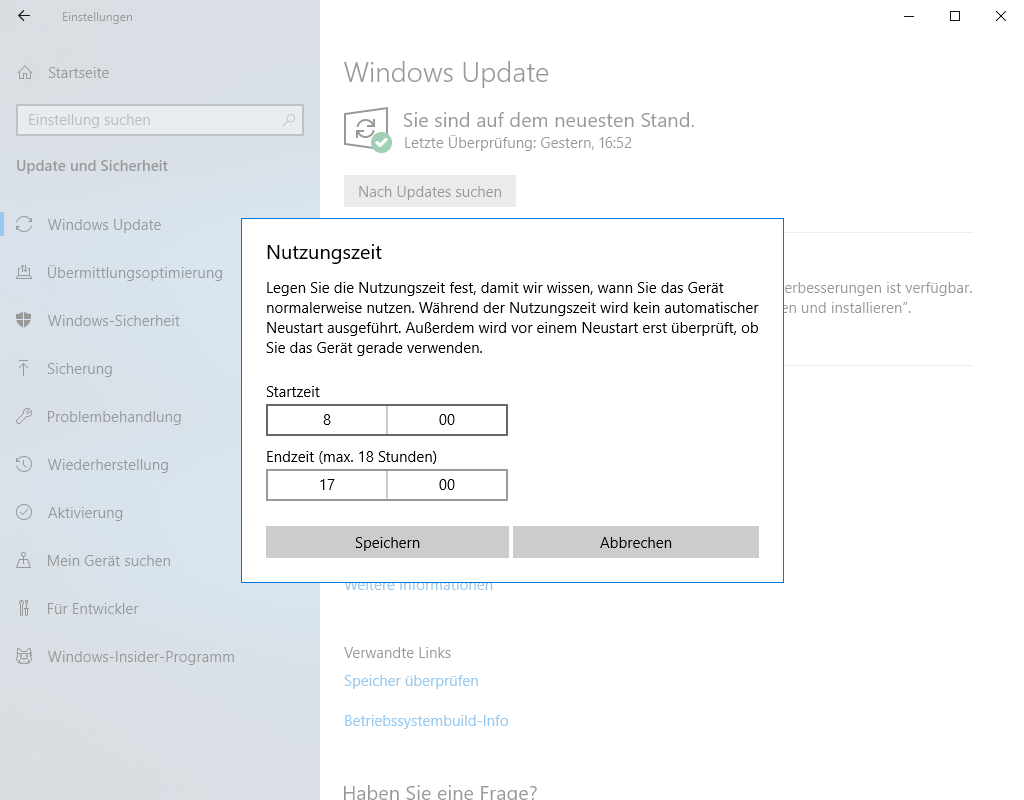
Task: Click the back arrow in Einstellungen
Action: [24, 16]
